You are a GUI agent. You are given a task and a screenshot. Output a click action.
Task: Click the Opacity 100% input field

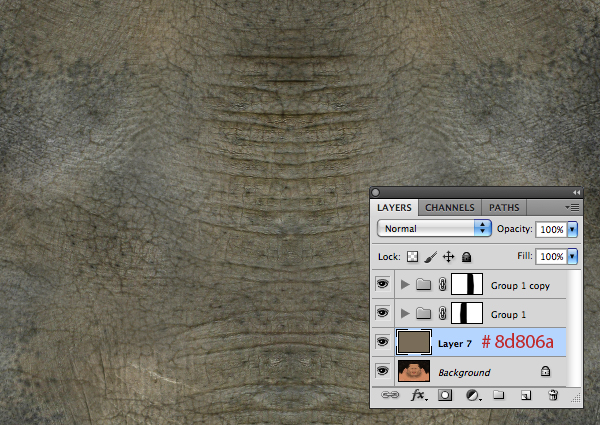coord(551,229)
